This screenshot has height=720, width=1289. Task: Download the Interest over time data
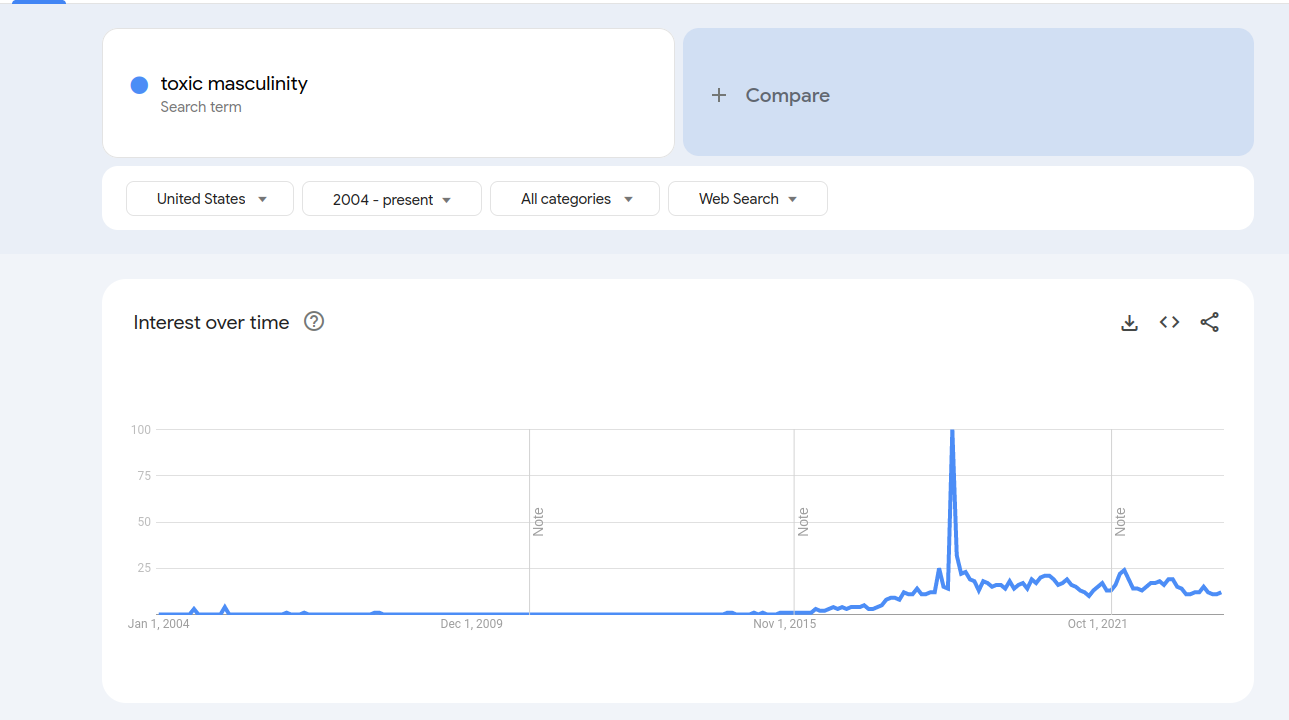[x=1129, y=322]
